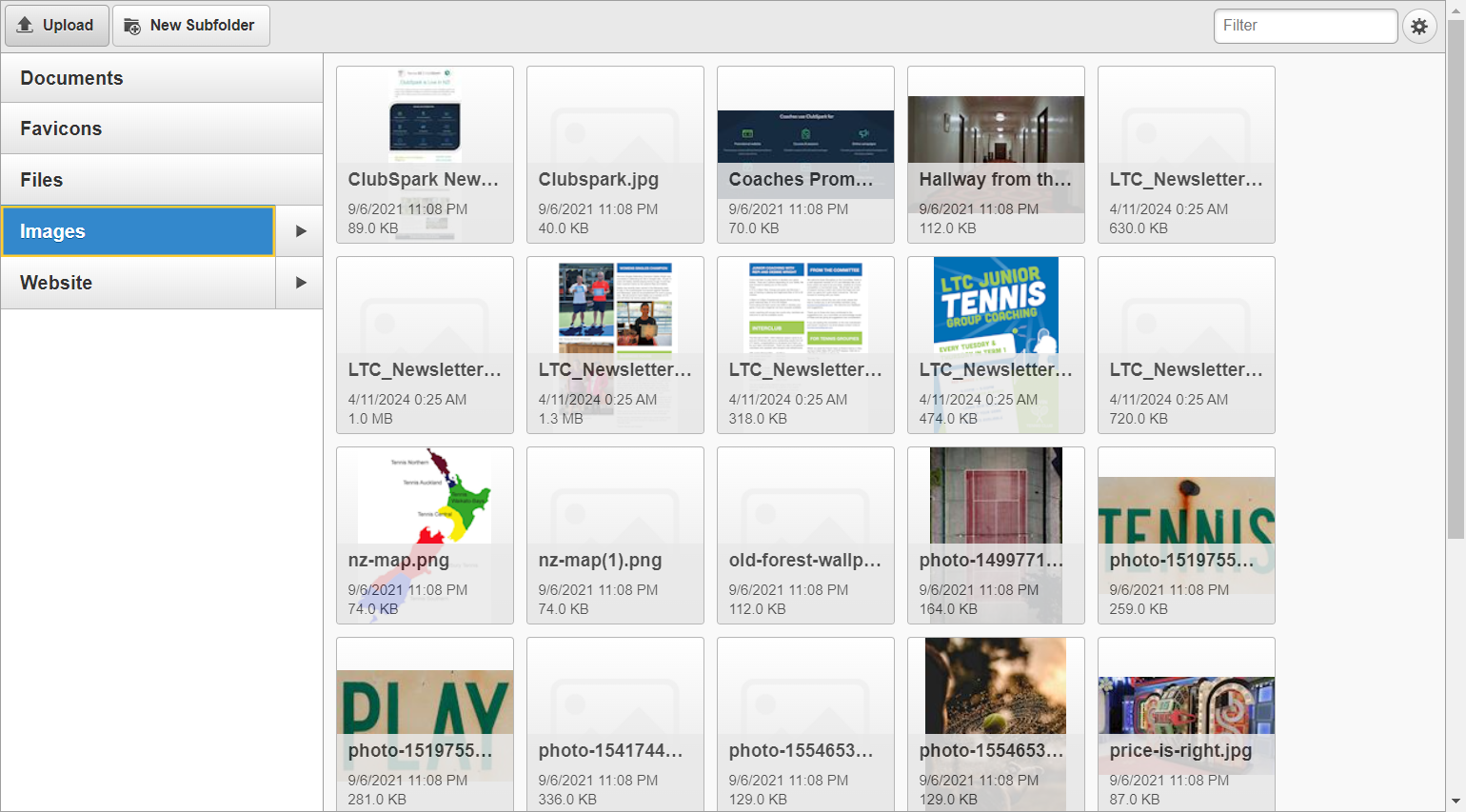Select the Hallway from th... image
The height and width of the screenshot is (812, 1466).
point(996,154)
